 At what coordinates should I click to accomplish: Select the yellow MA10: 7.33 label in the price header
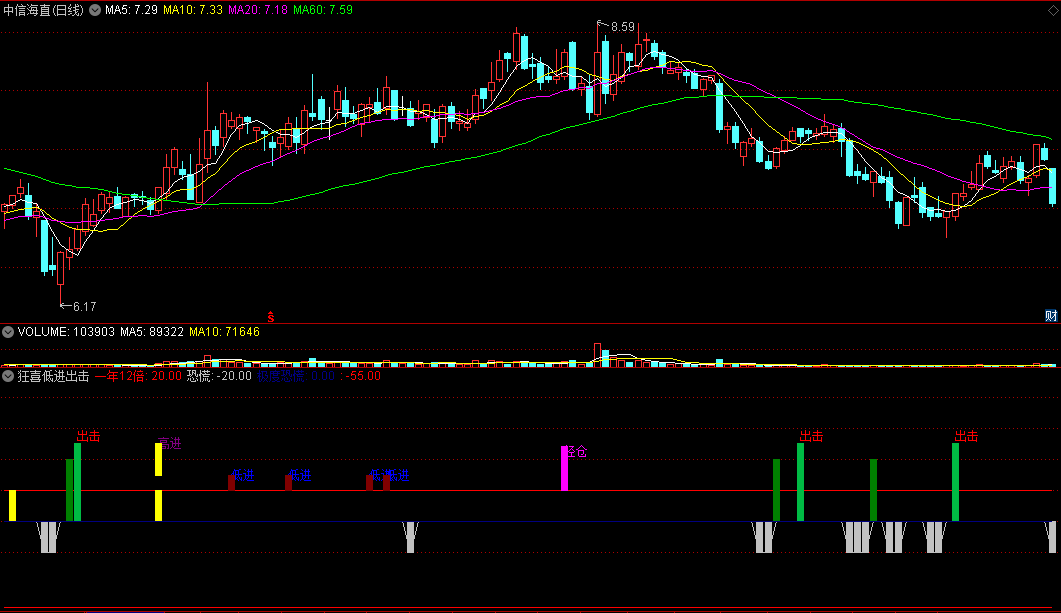[x=193, y=10]
